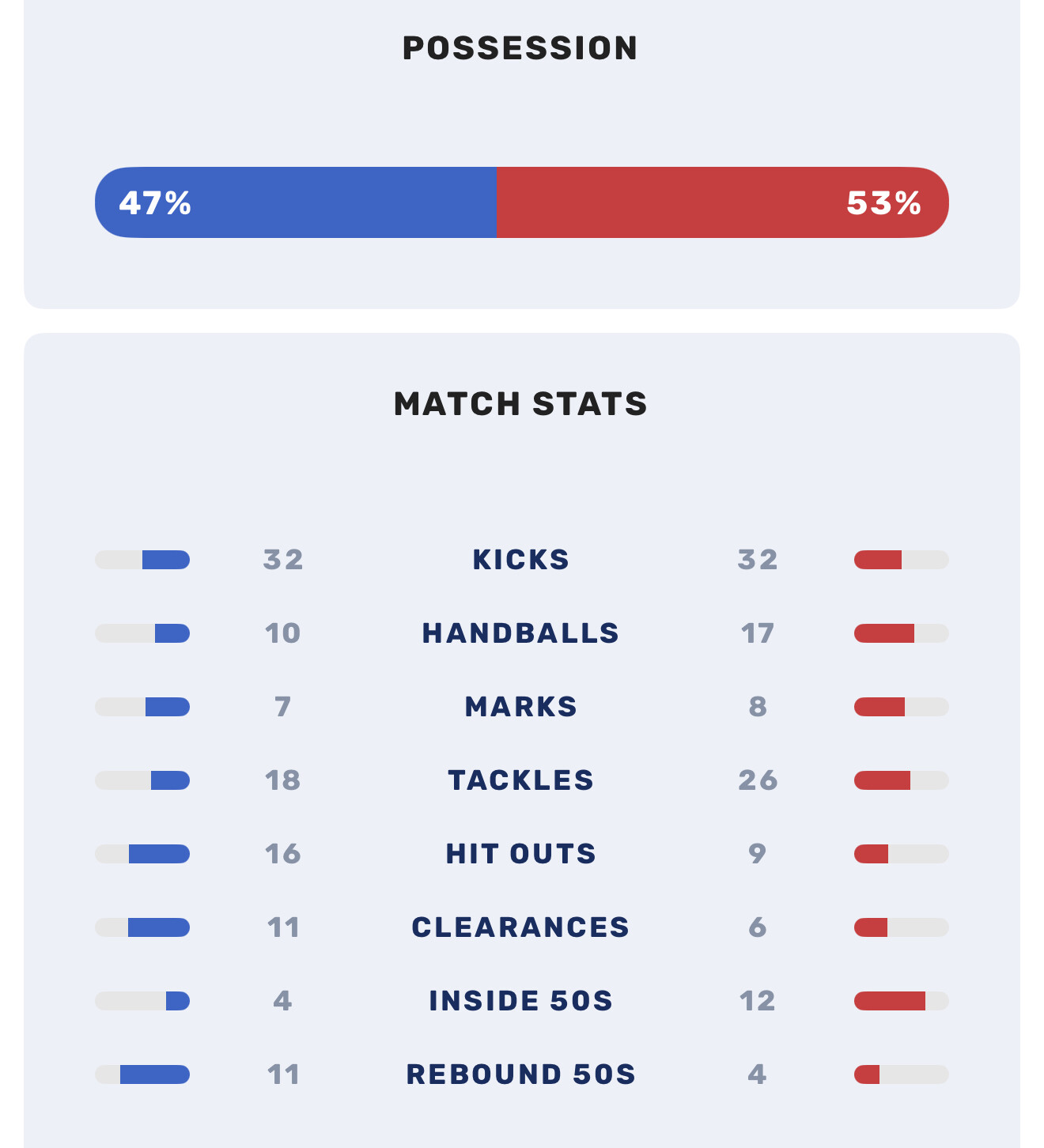
Task: Click the blue bar in the Hit Outs row
Action: click(159, 854)
